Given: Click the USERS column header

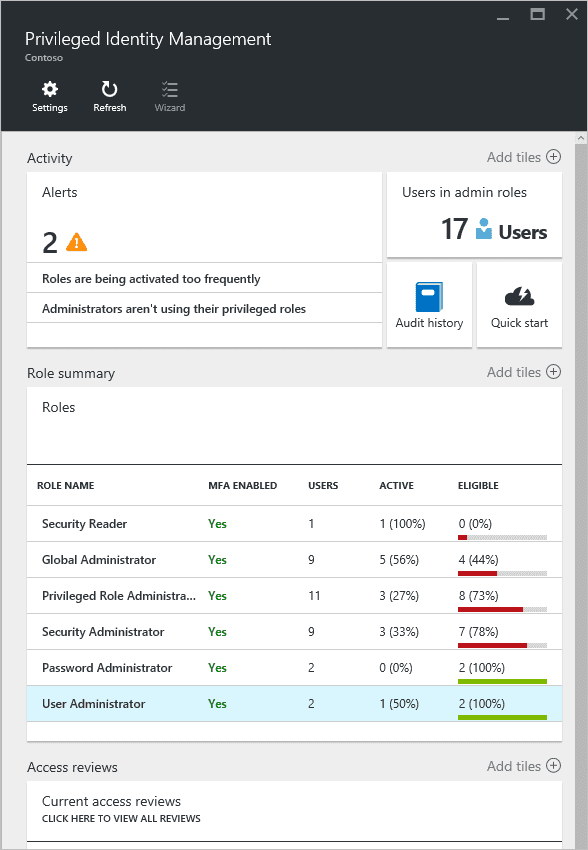Looking at the screenshot, I should tap(323, 486).
